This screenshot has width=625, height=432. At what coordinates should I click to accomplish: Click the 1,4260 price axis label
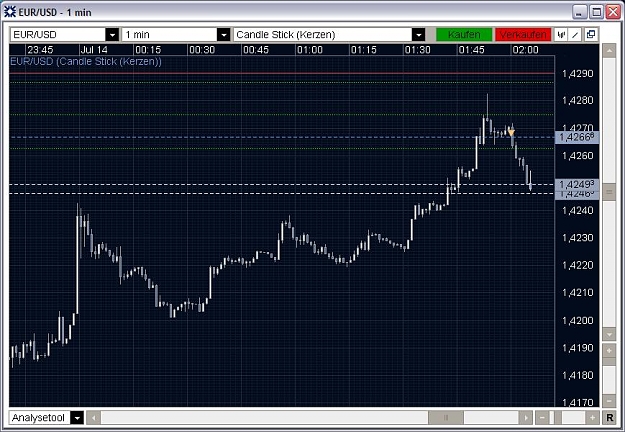[x=578, y=155]
